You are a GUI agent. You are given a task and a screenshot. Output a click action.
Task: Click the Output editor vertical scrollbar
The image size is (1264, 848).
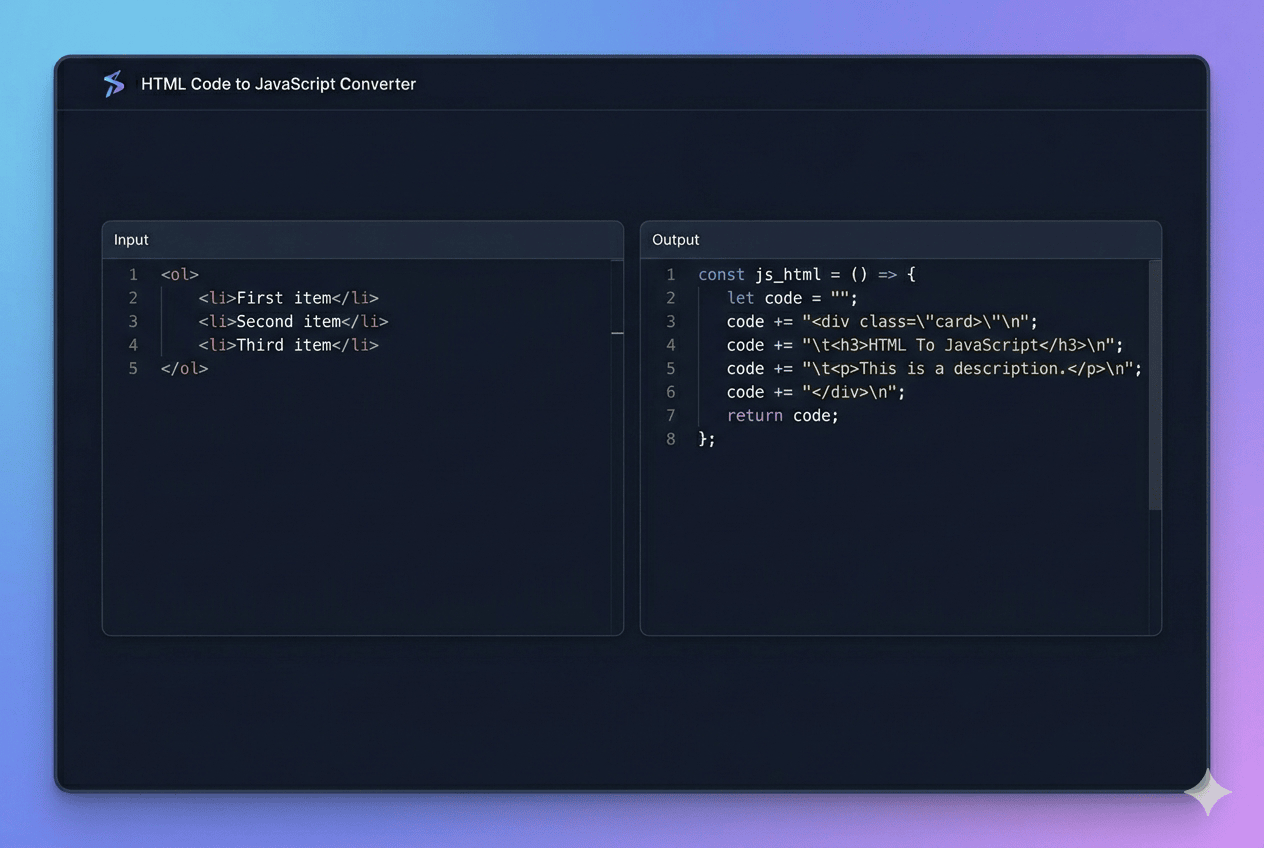point(1155,385)
